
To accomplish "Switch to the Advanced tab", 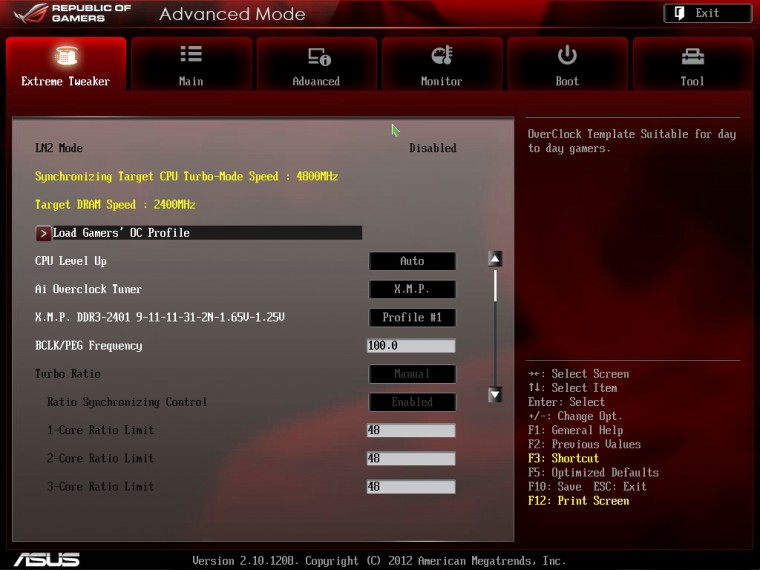I will [317, 63].
